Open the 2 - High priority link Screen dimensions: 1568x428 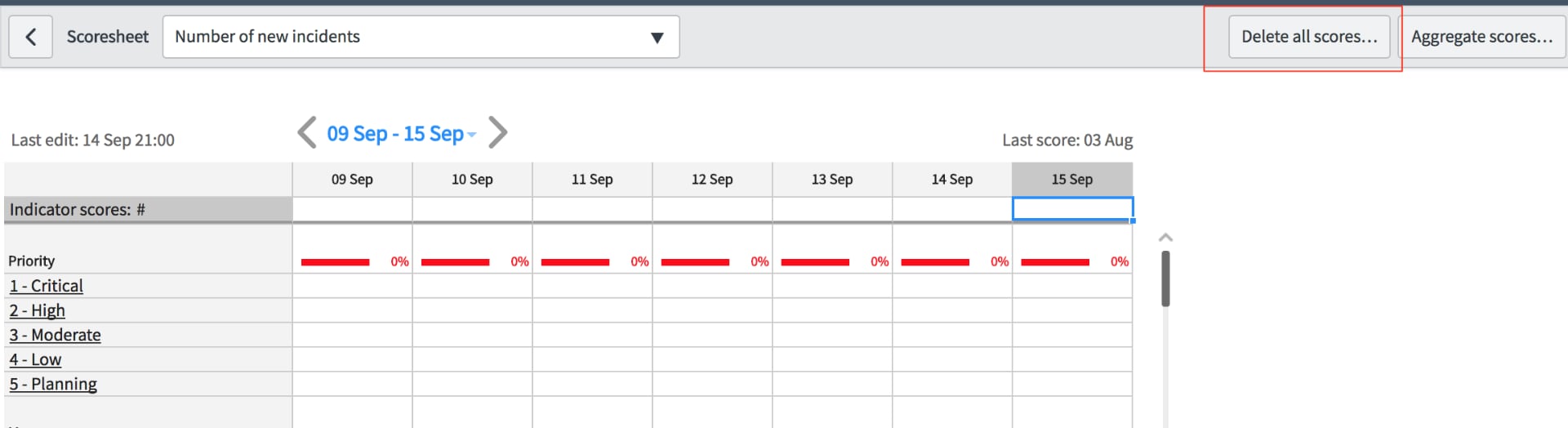tap(38, 310)
